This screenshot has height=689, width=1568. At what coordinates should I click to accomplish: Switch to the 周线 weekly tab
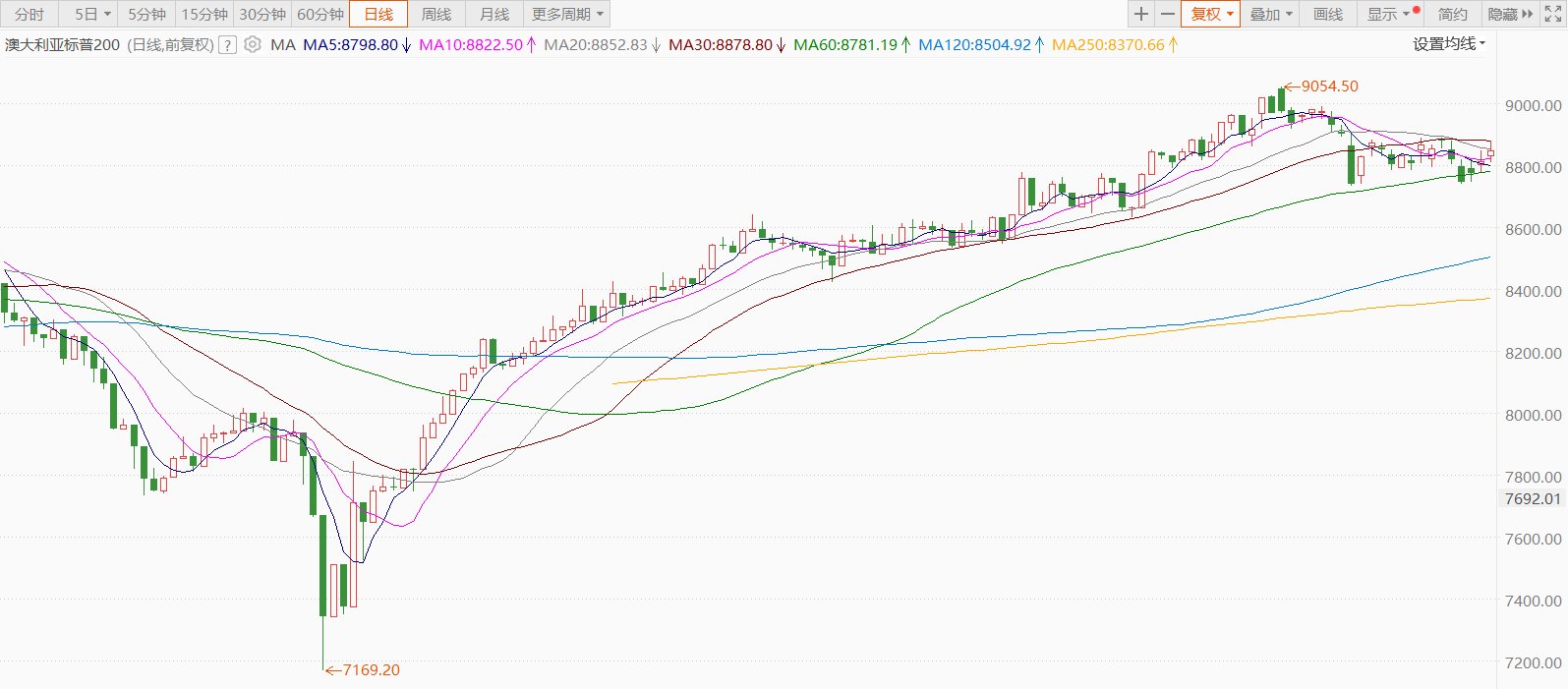click(436, 14)
